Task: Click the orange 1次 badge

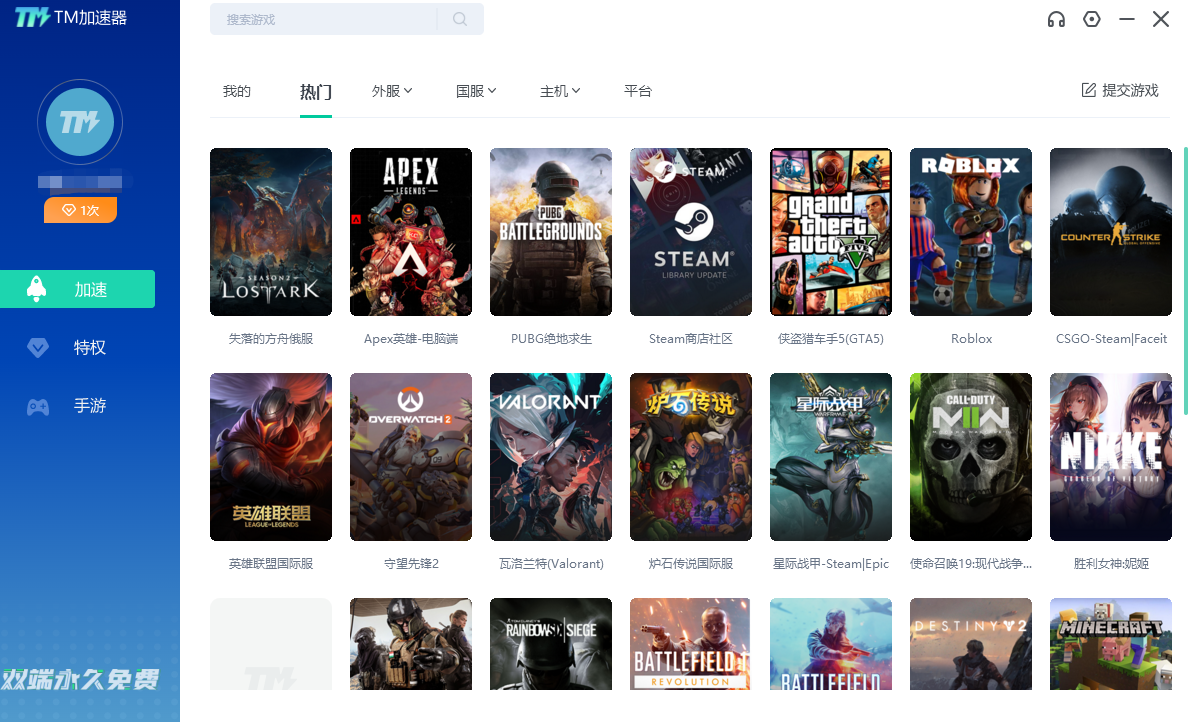Action: (80, 210)
